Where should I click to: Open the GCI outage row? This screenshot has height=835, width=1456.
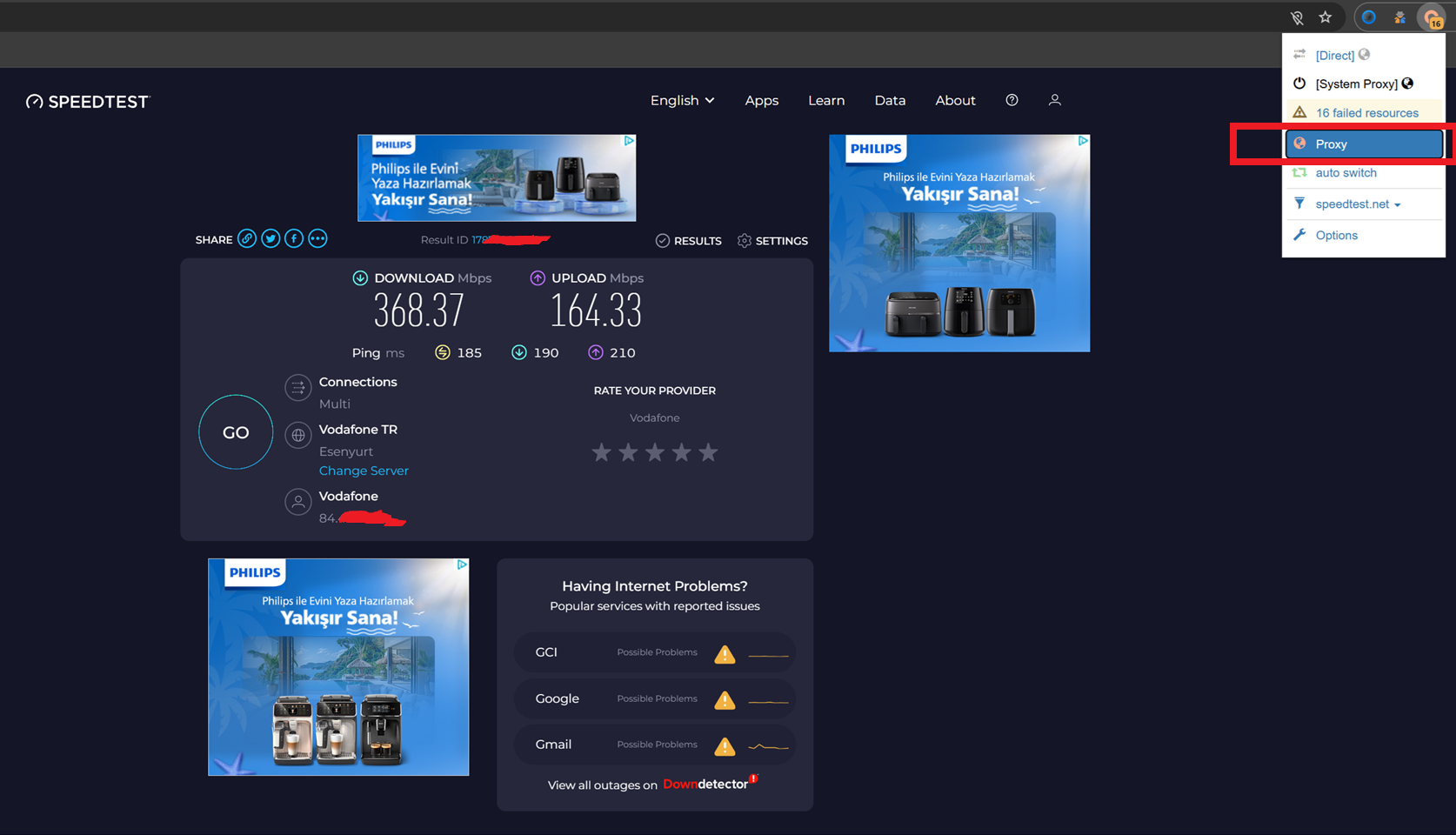[x=655, y=652]
